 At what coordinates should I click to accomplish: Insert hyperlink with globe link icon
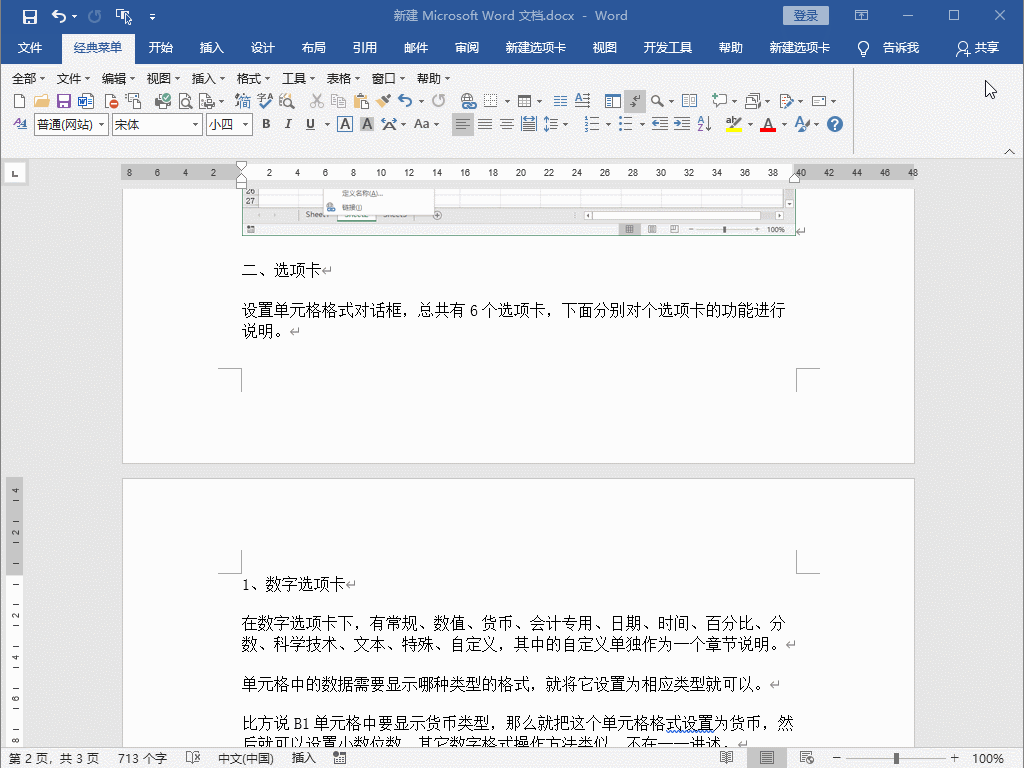coord(468,101)
